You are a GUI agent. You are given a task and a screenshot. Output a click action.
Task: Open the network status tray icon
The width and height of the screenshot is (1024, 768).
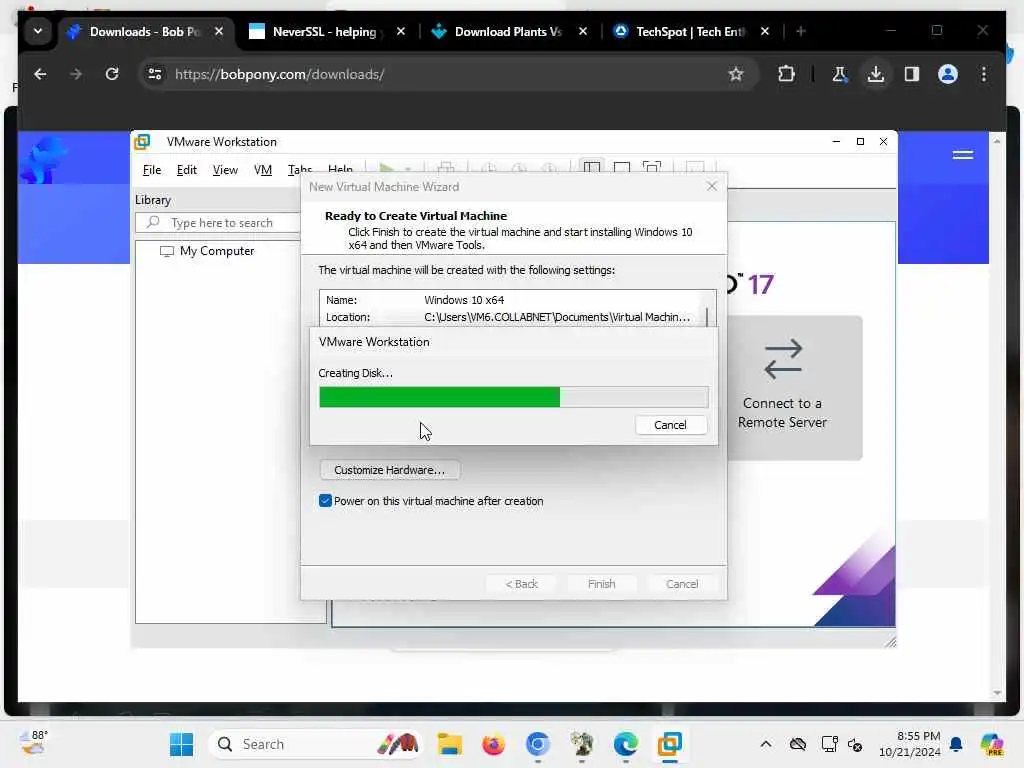(x=829, y=744)
